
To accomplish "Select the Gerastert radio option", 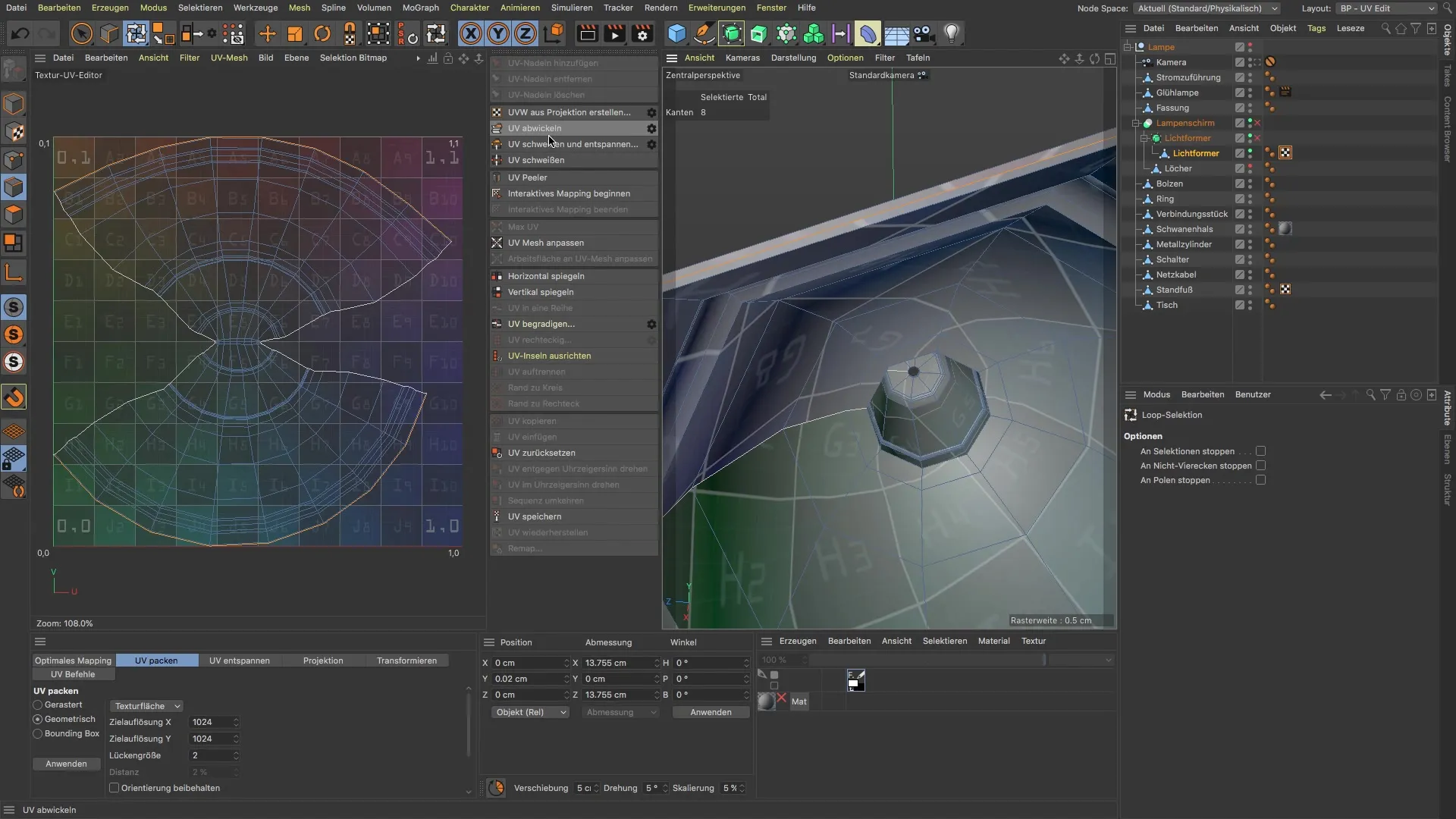I will [x=37, y=704].
